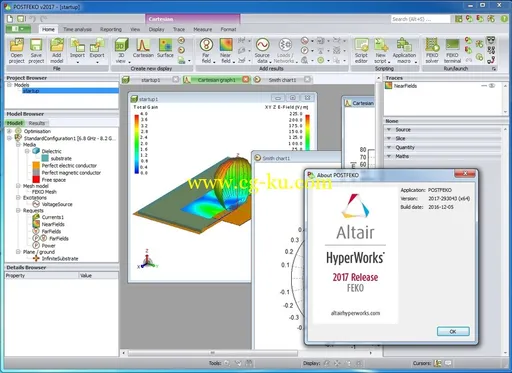Open the Results tab in Model Browser

(37, 123)
